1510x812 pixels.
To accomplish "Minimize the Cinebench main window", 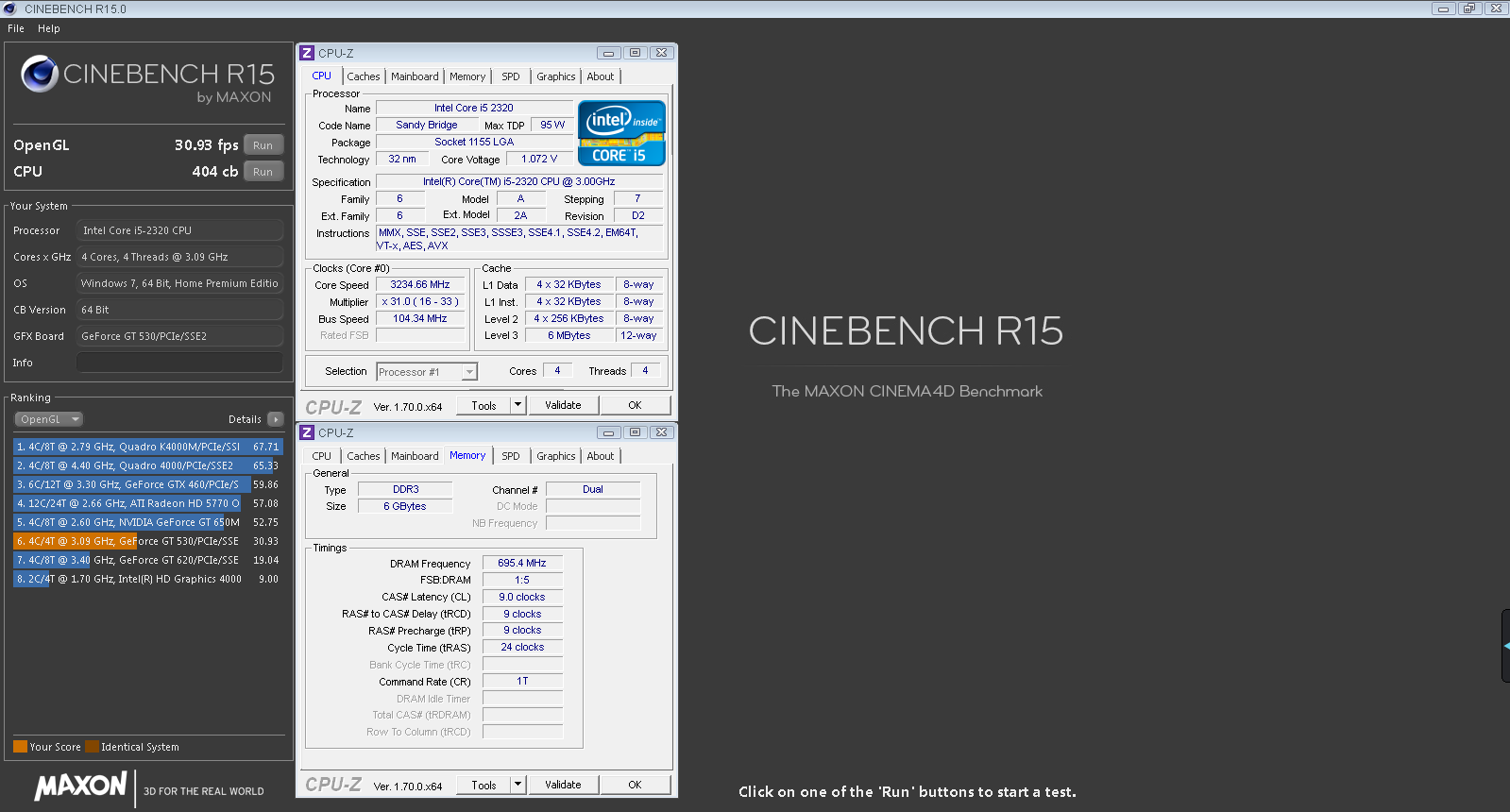I will pos(1443,8).
